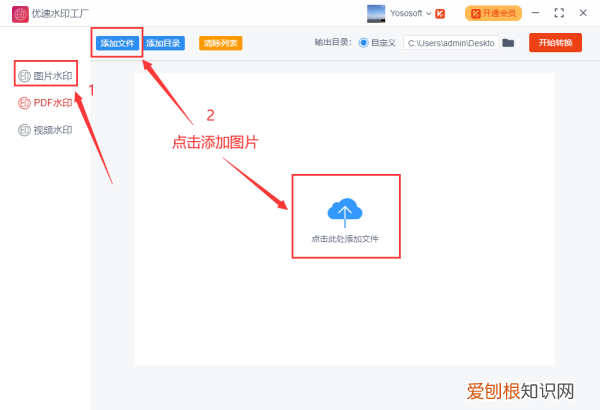Click the Yososoft user avatar
Image resolution: width=600 pixels, height=410 pixels.
coord(376,13)
